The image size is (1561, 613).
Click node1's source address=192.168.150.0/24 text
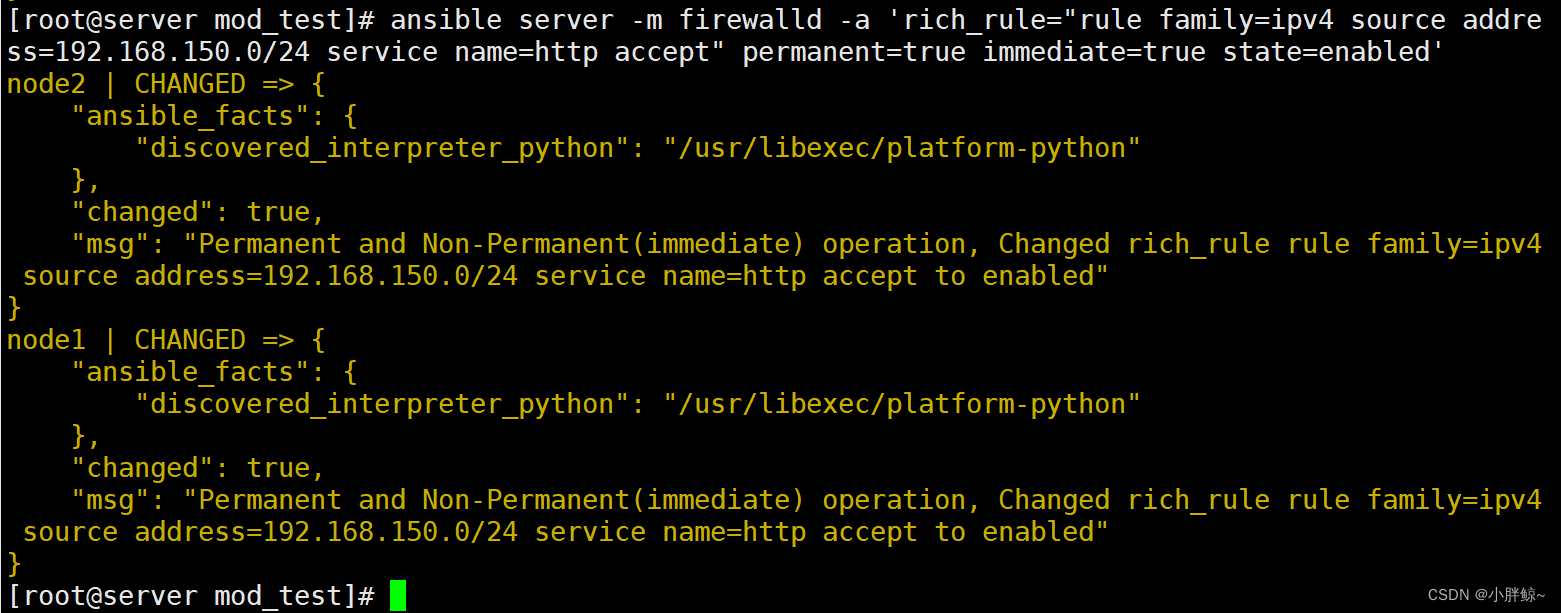(270, 532)
